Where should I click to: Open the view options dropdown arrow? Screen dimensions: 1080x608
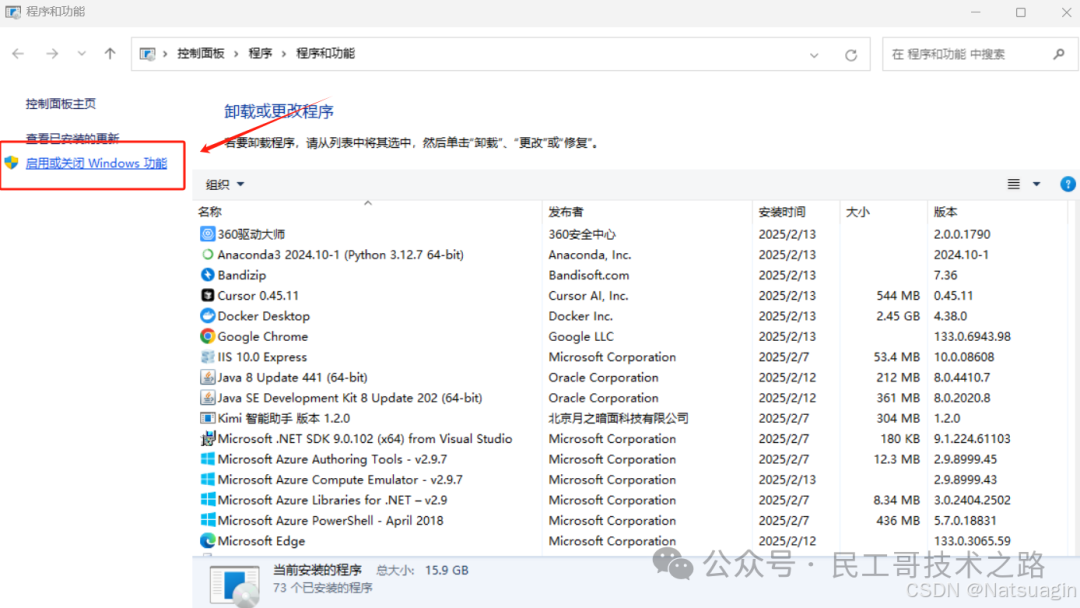[x=1037, y=184]
